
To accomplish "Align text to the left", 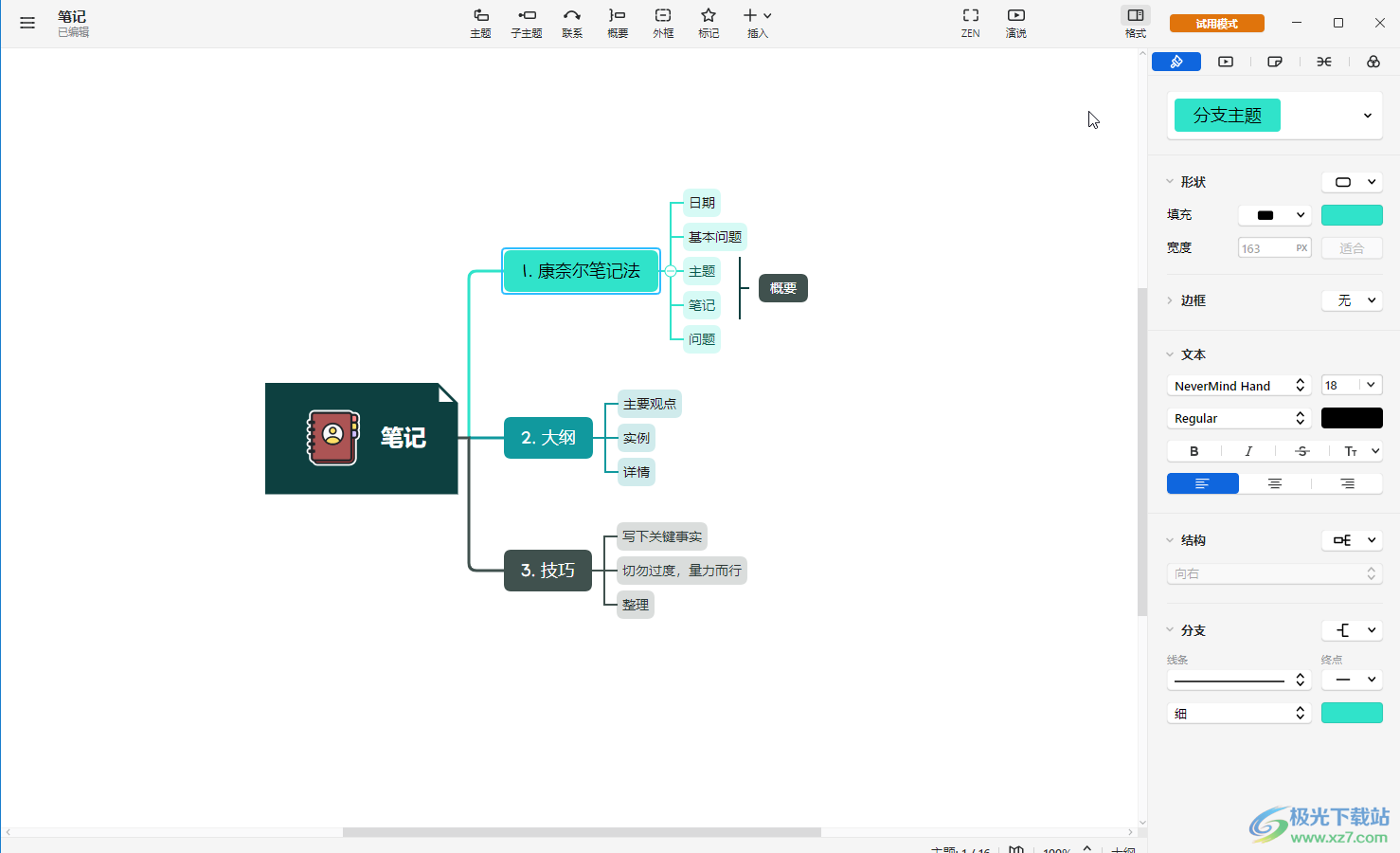I will [x=1203, y=483].
